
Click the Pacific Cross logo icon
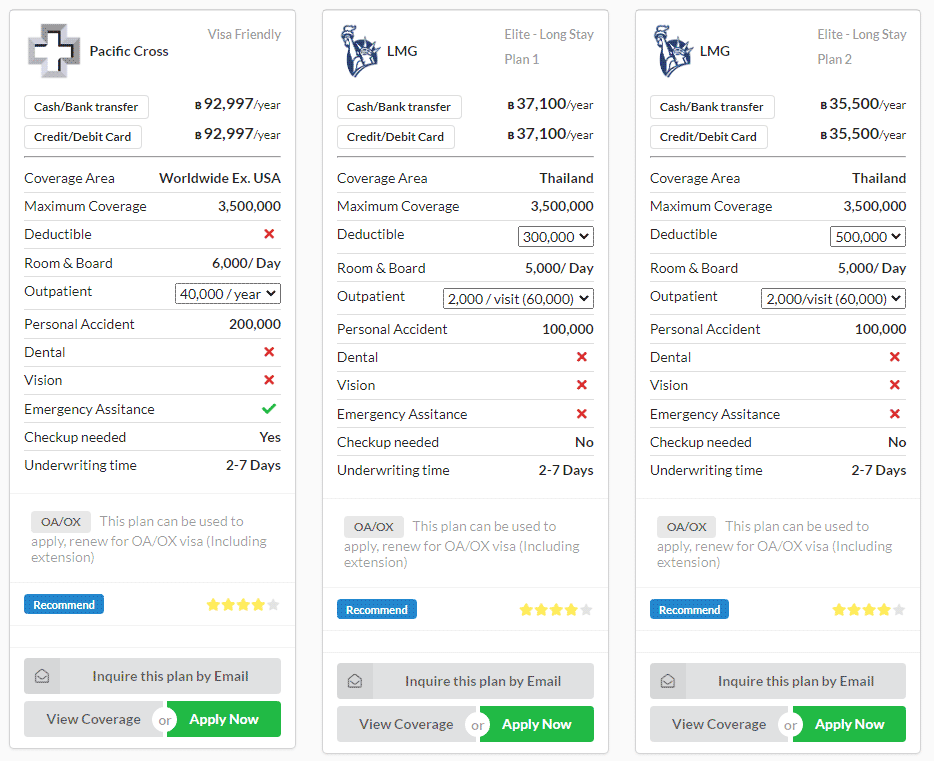(54, 51)
